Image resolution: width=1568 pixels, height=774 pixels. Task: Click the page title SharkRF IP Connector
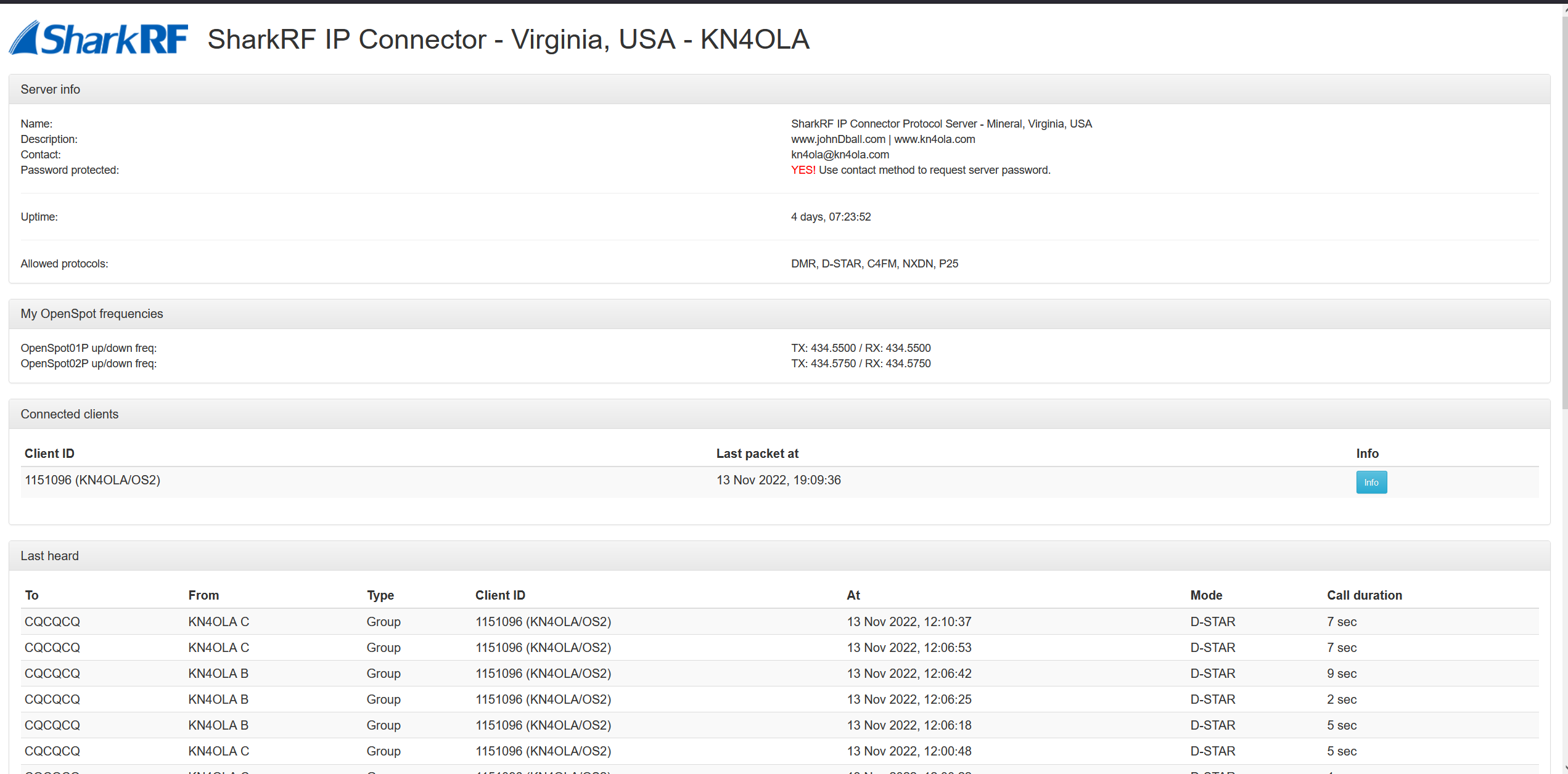pos(347,39)
